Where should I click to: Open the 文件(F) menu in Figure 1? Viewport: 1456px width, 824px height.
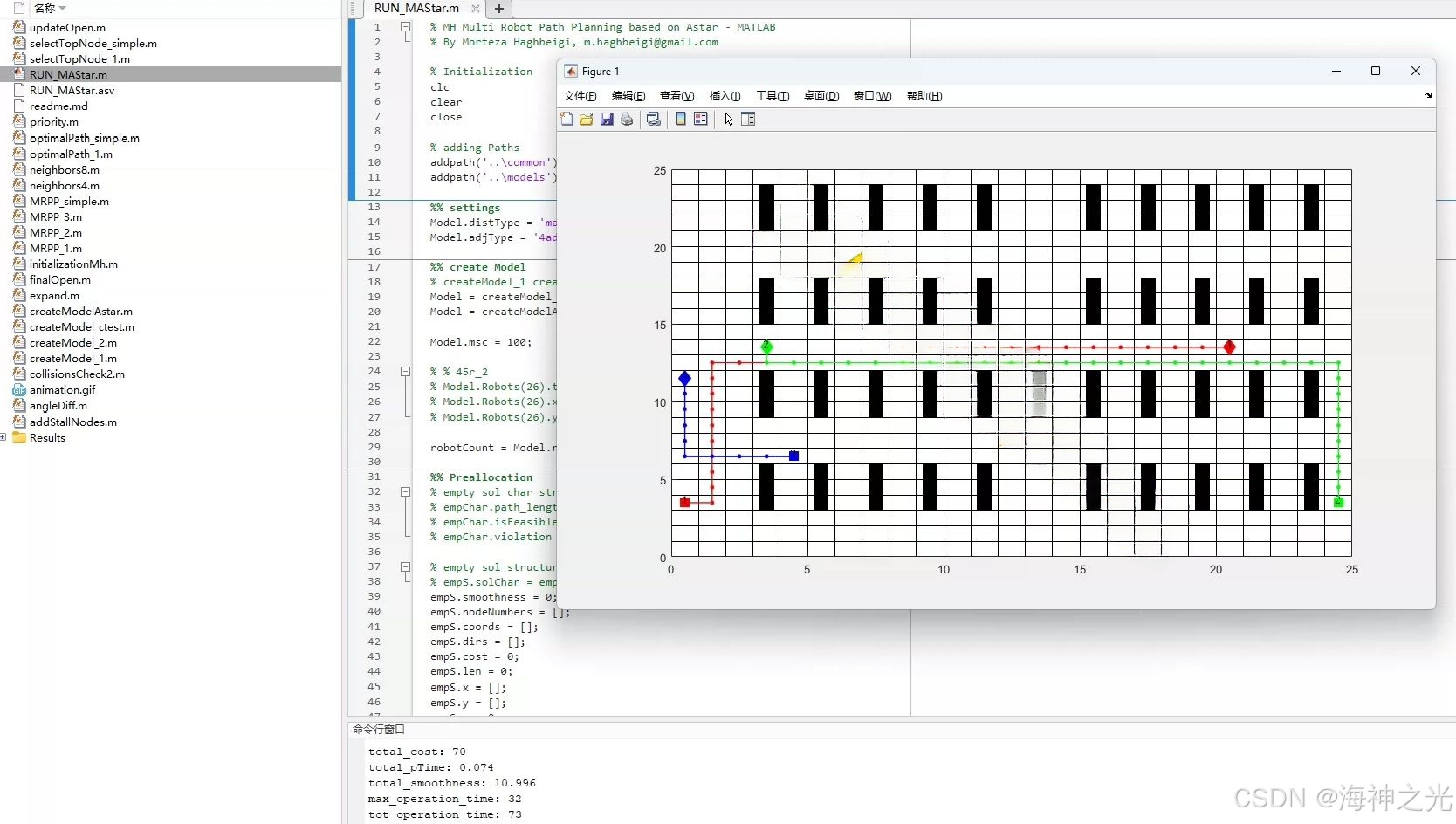tap(580, 96)
